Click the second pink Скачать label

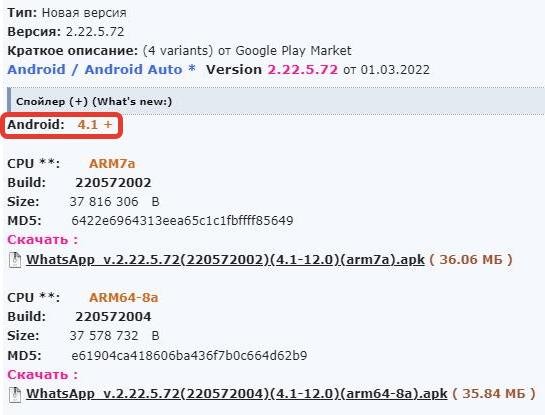click(x=43, y=375)
